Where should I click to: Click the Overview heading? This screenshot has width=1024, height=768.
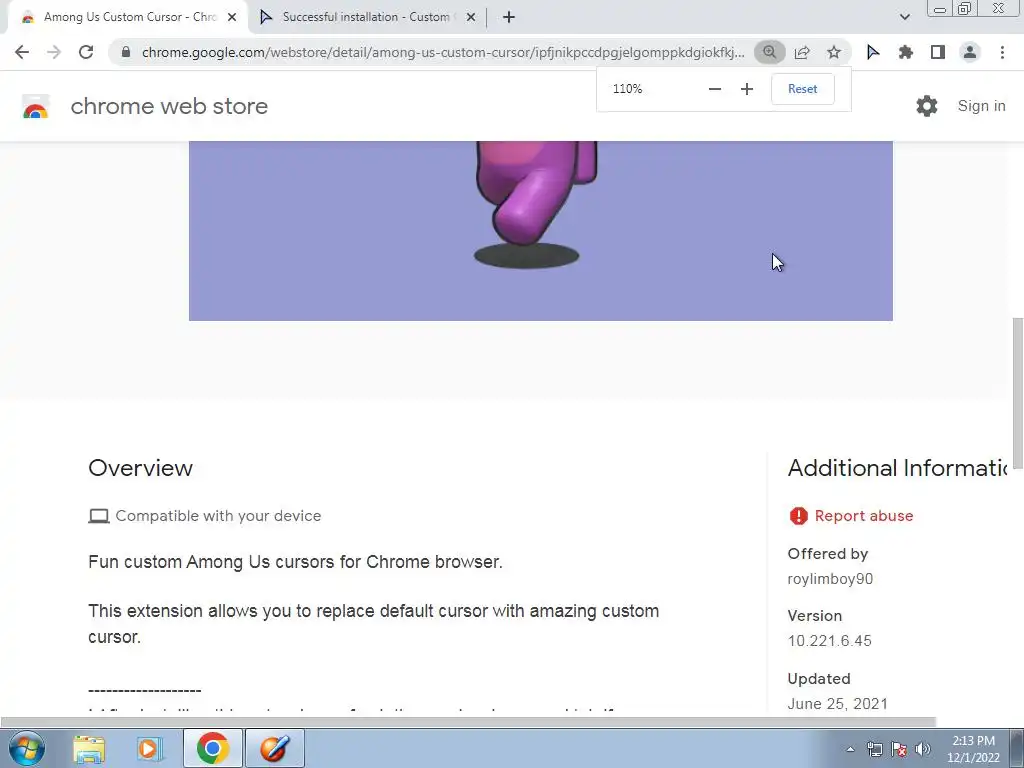pyautogui.click(x=140, y=468)
